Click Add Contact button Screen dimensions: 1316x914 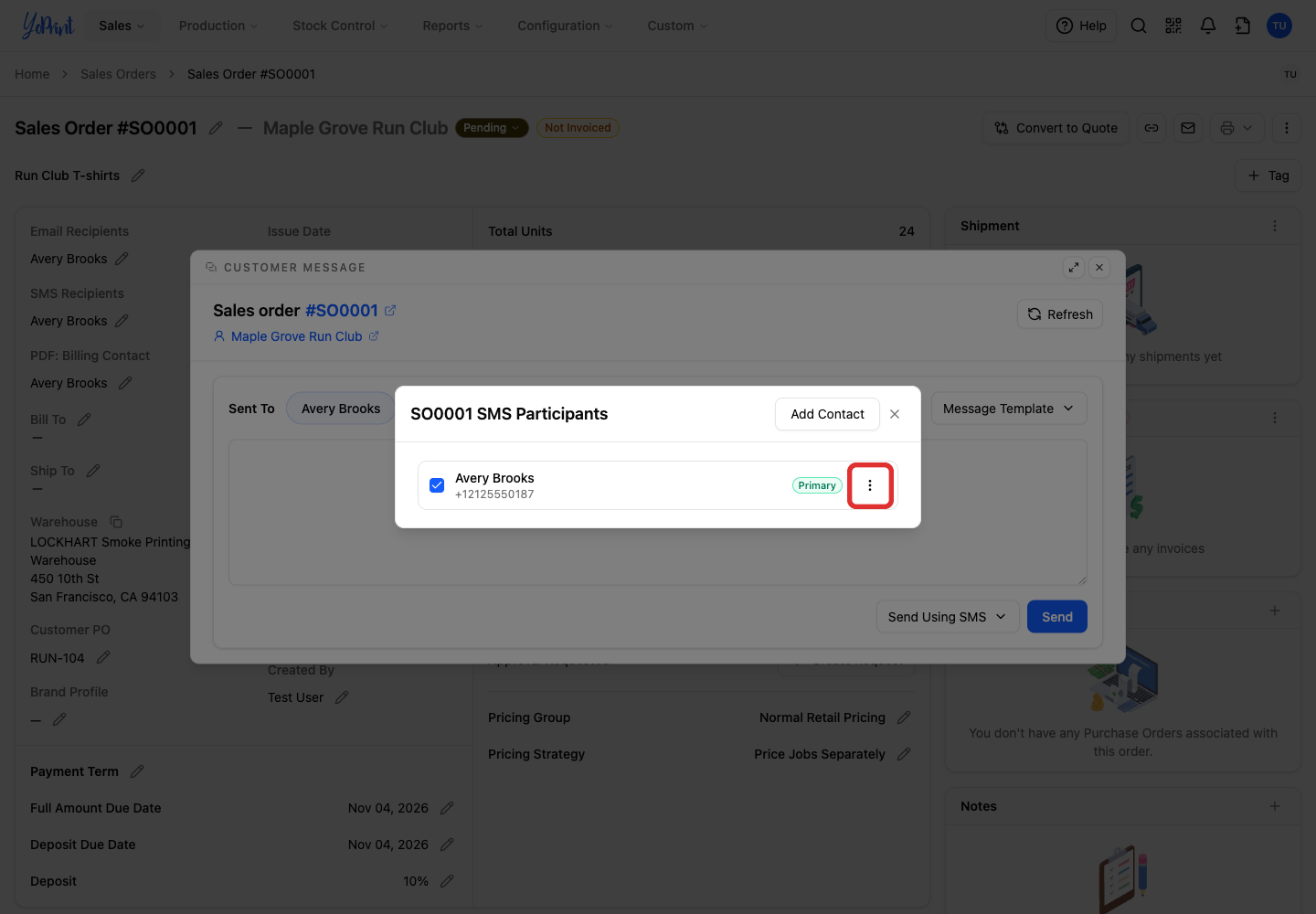(827, 414)
